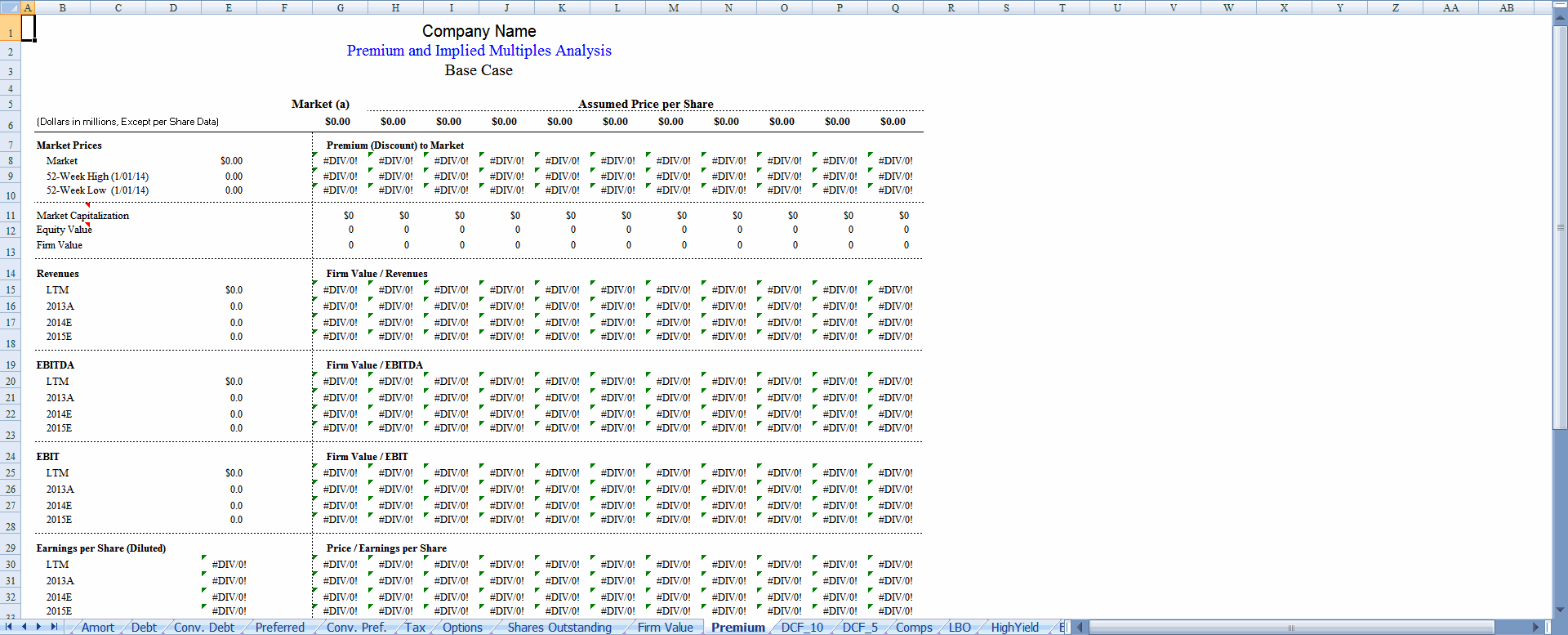The image size is (1568, 635).
Task: Select row 29 header
Action: (11, 548)
